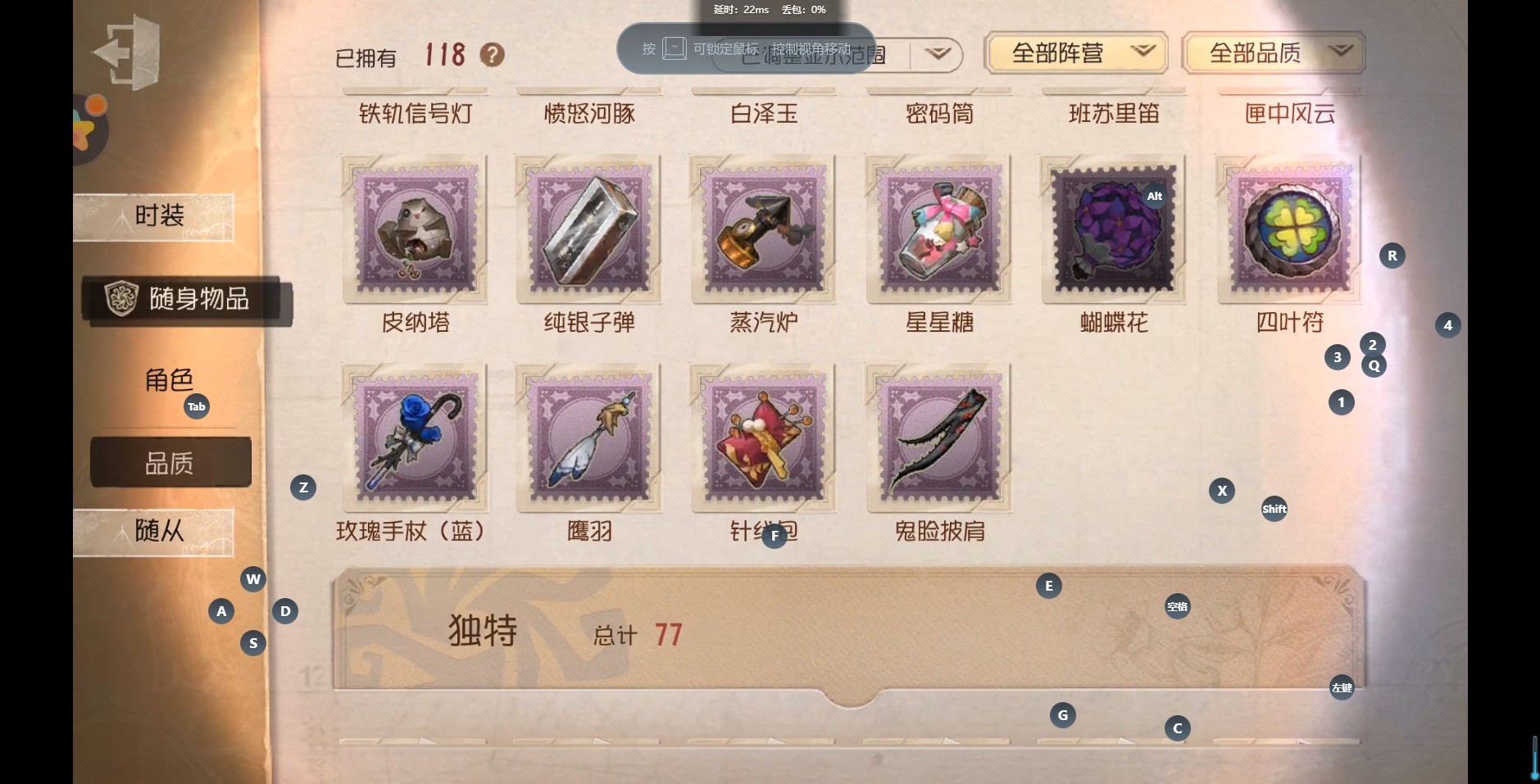Switch to the 随从 tab
The image size is (1540, 784).
point(154,532)
